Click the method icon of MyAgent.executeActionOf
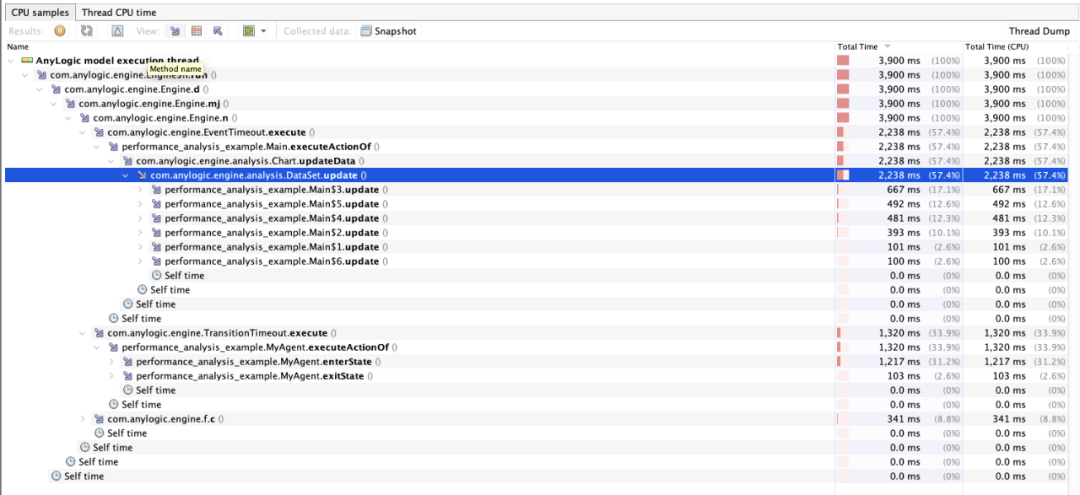This screenshot has height=495, width=1080. tap(113, 347)
